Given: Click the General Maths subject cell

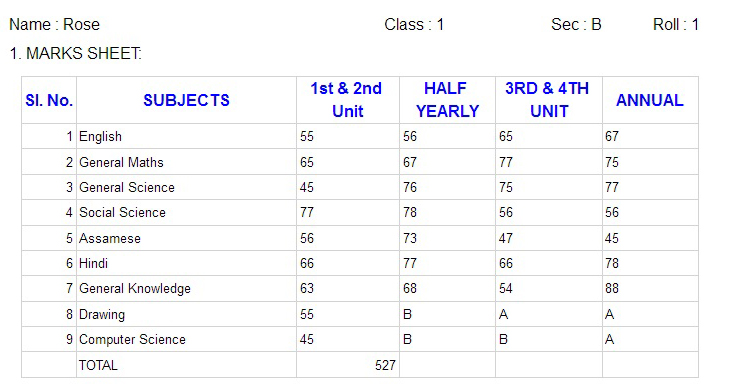Looking at the screenshot, I should [186, 162].
